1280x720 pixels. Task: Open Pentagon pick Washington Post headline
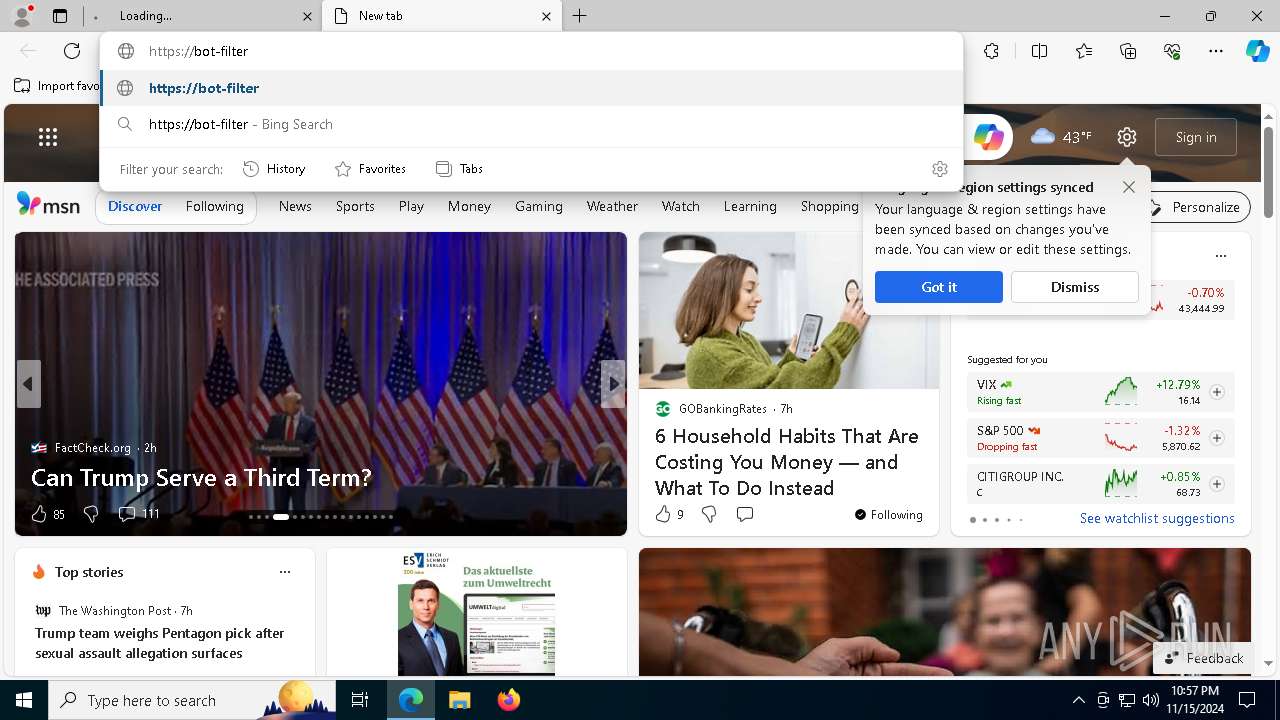point(160,643)
